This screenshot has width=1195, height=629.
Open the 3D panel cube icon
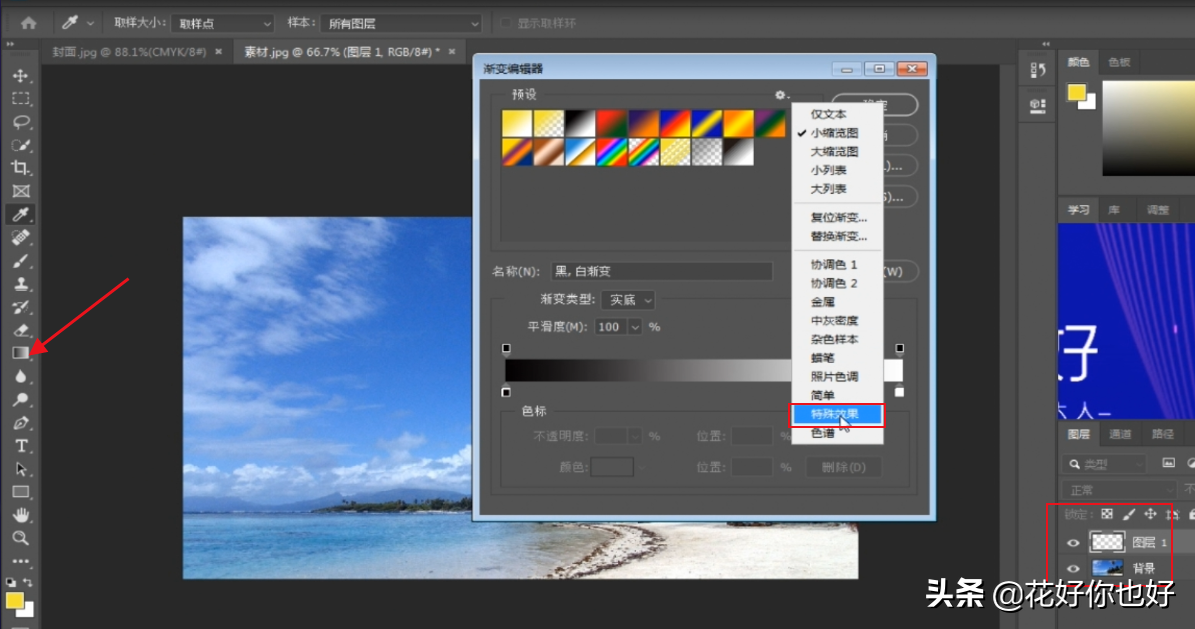1037,105
